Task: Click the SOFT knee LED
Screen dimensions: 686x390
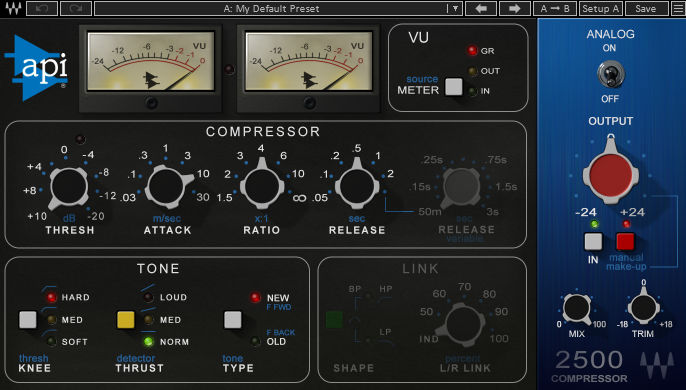Action: tap(51, 341)
